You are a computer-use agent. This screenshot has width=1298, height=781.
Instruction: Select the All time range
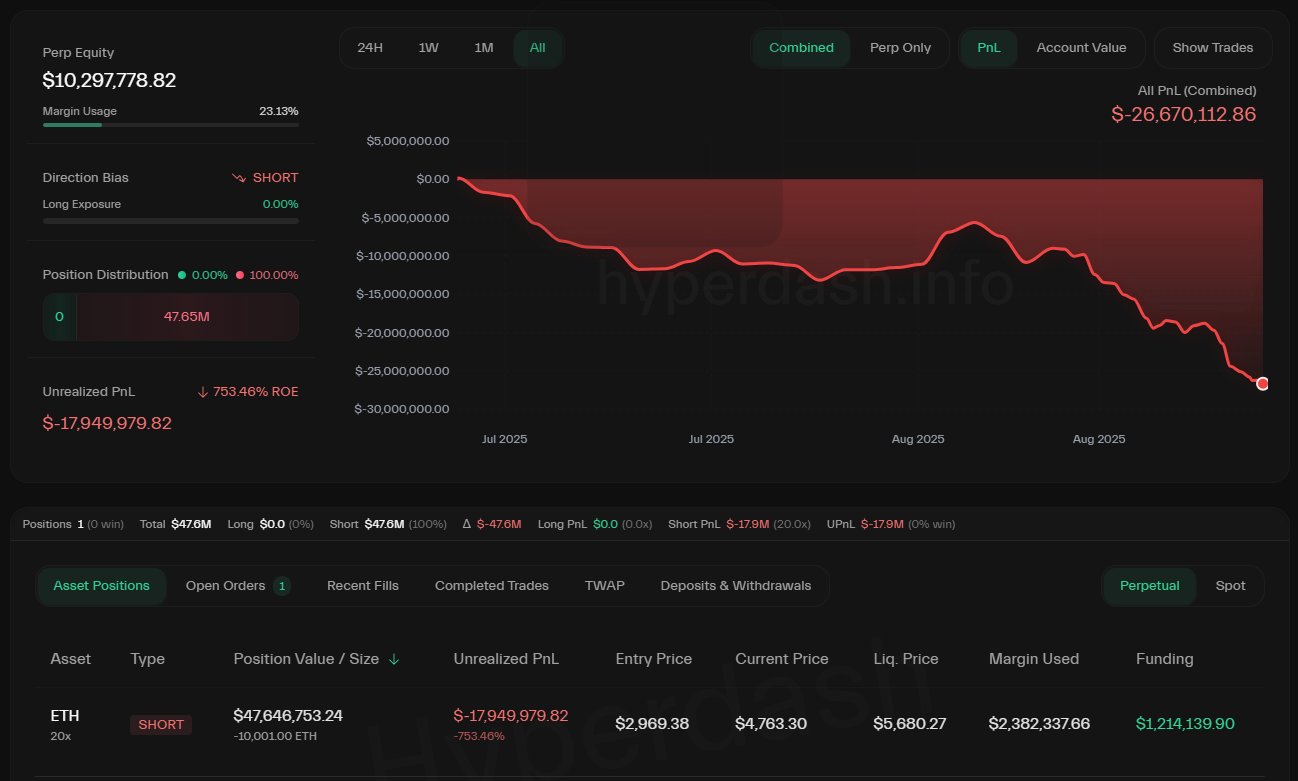coord(538,48)
